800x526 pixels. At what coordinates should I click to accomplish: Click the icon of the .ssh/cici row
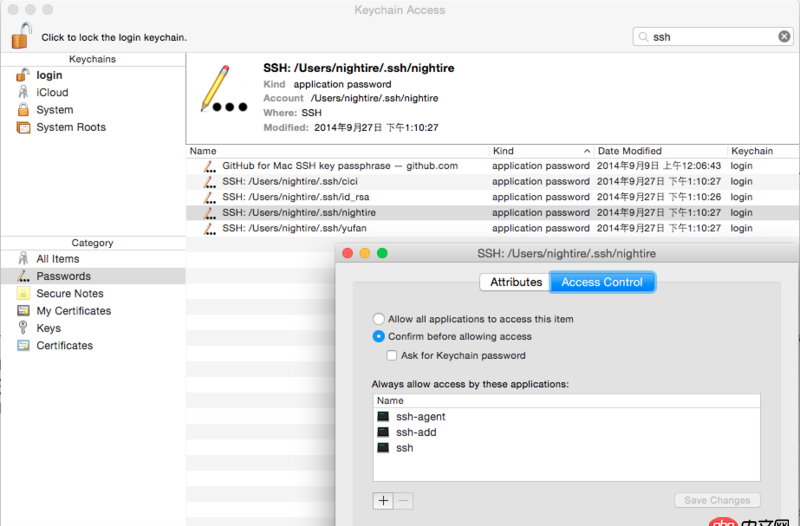point(209,182)
